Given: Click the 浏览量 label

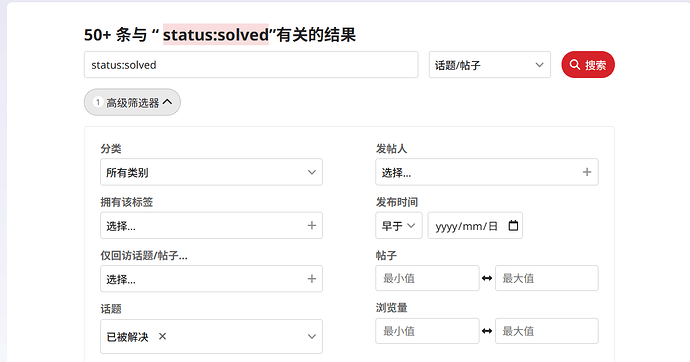Looking at the screenshot, I should click(391, 307).
